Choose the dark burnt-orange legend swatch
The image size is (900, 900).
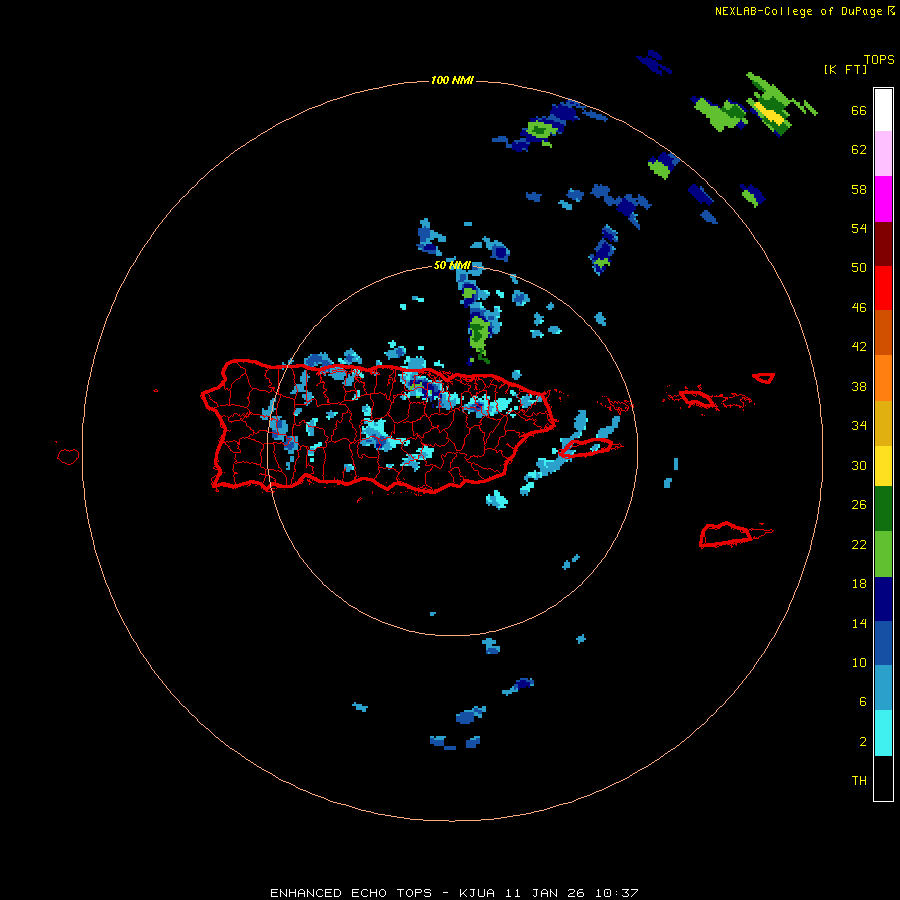click(x=883, y=333)
